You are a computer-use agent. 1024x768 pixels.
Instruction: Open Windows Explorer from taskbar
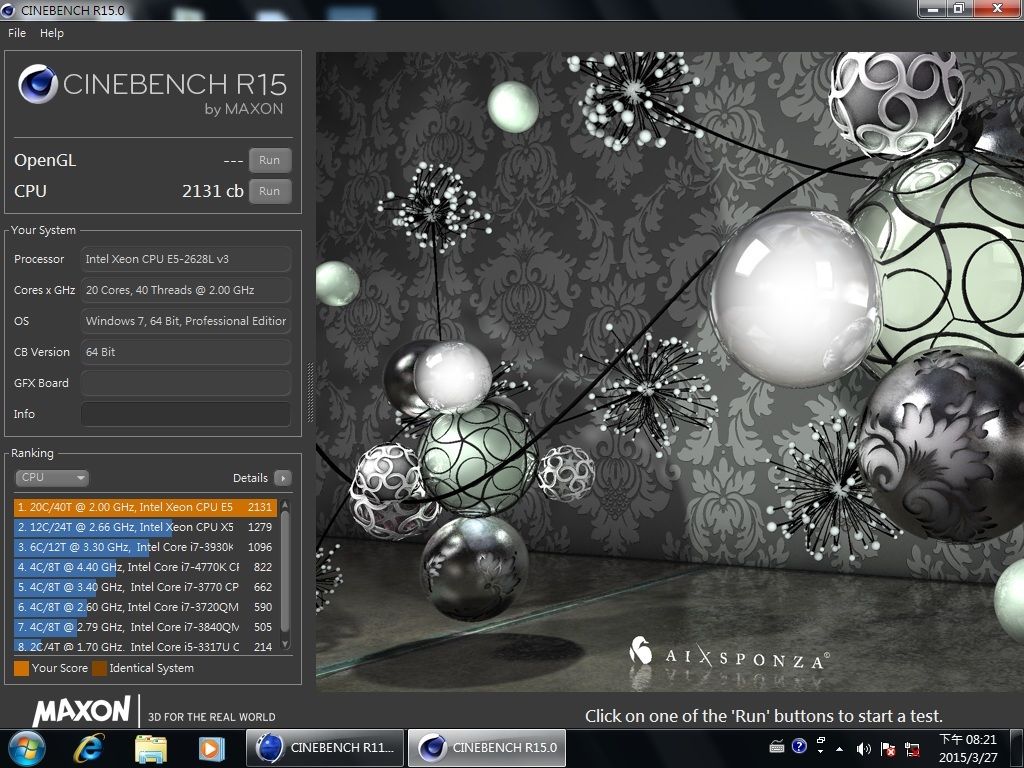pyautogui.click(x=150, y=748)
